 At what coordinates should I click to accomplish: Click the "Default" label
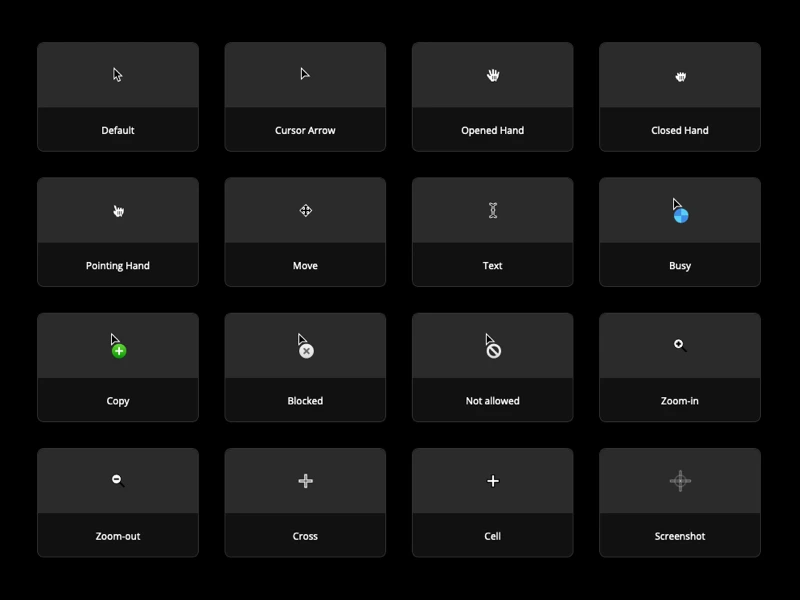tap(118, 130)
